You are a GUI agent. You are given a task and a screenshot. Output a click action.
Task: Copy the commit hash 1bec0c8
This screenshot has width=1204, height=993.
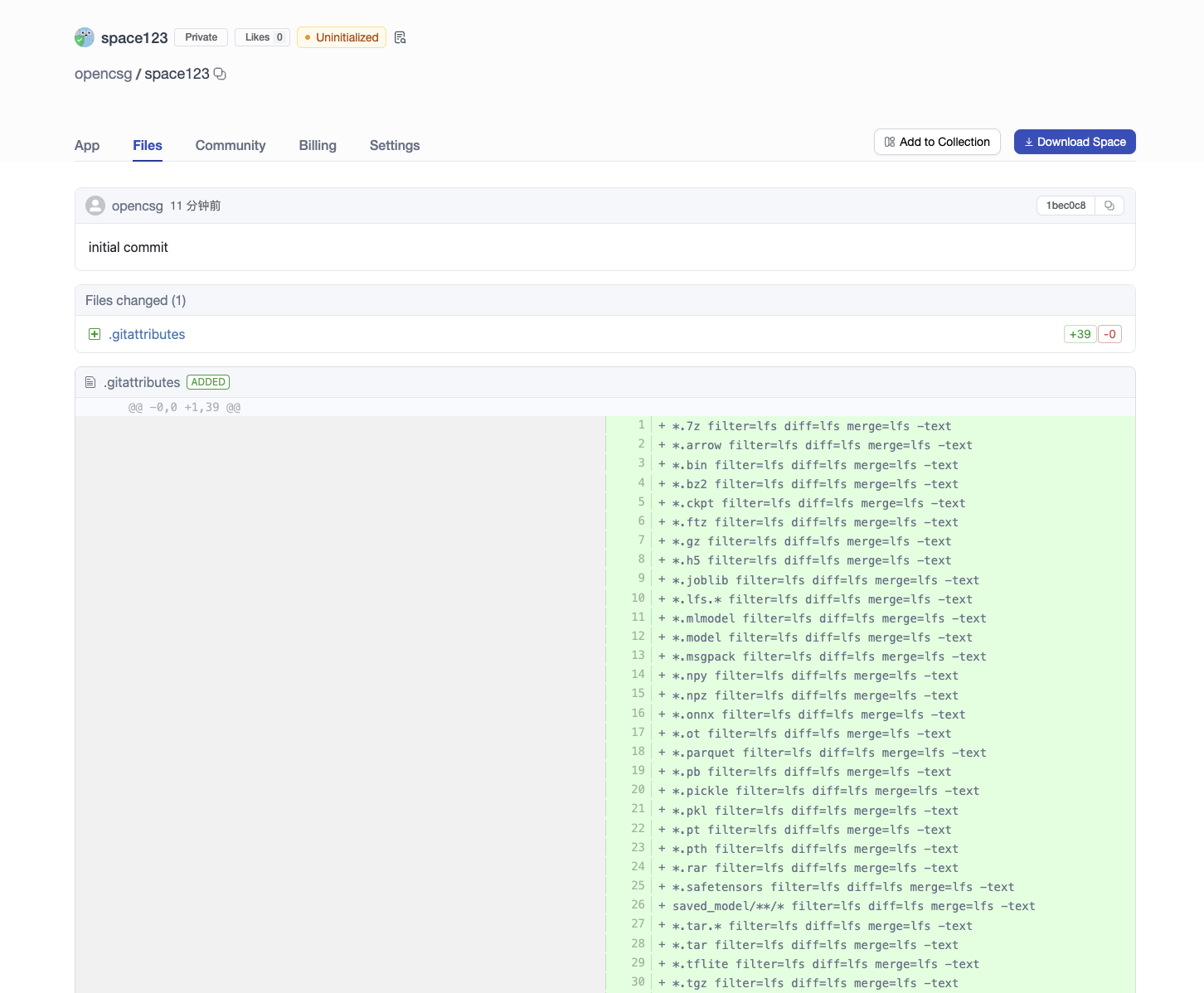[1109, 206]
